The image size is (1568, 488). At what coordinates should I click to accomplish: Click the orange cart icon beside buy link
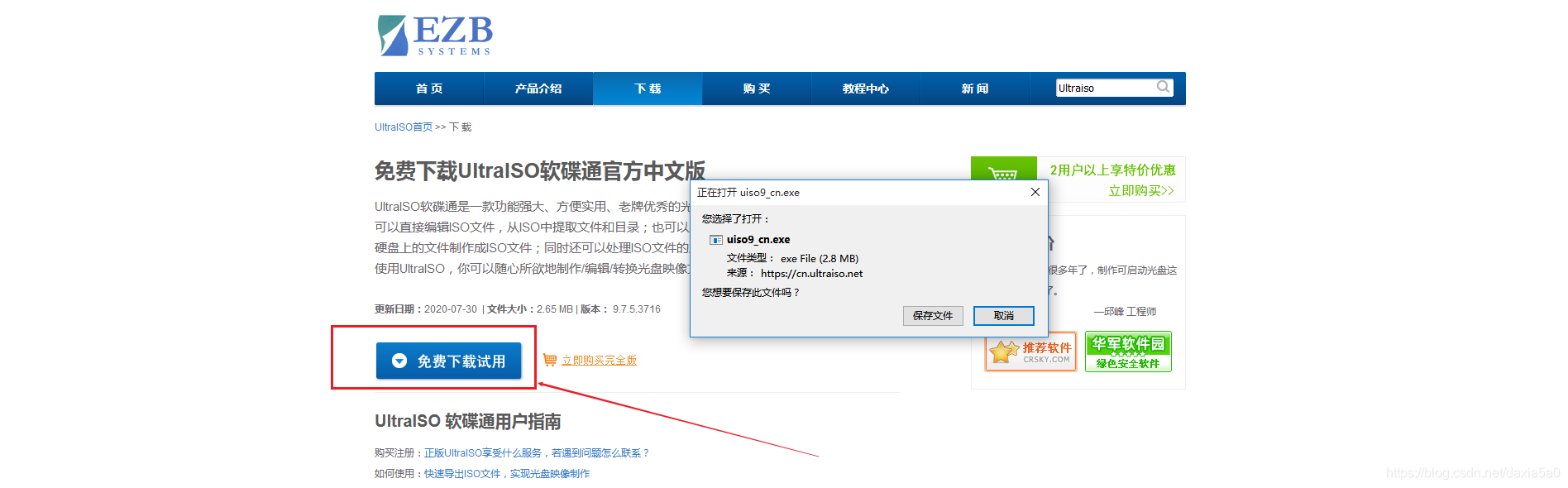tap(550, 360)
